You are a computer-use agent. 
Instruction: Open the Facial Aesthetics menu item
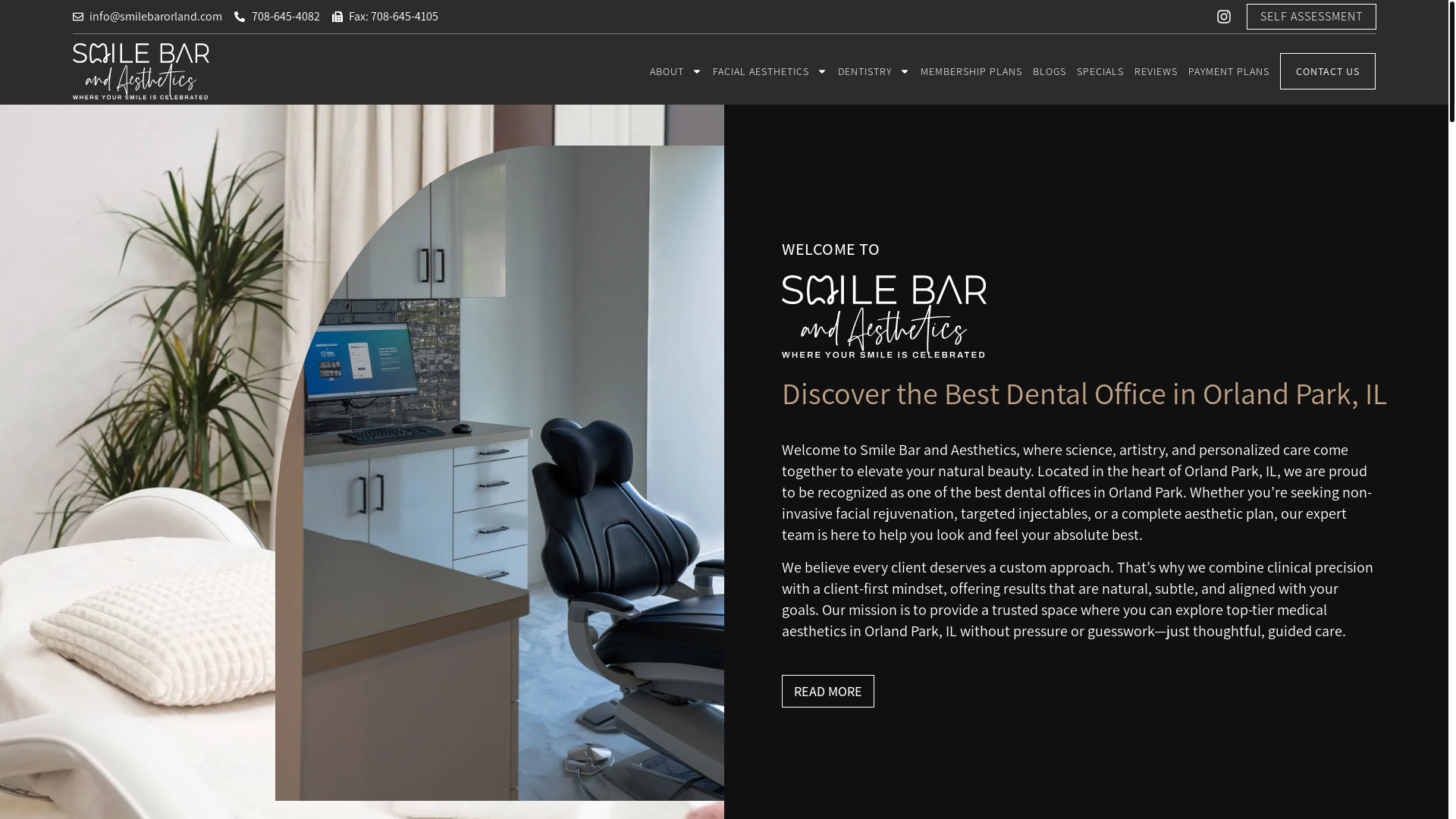(761, 71)
